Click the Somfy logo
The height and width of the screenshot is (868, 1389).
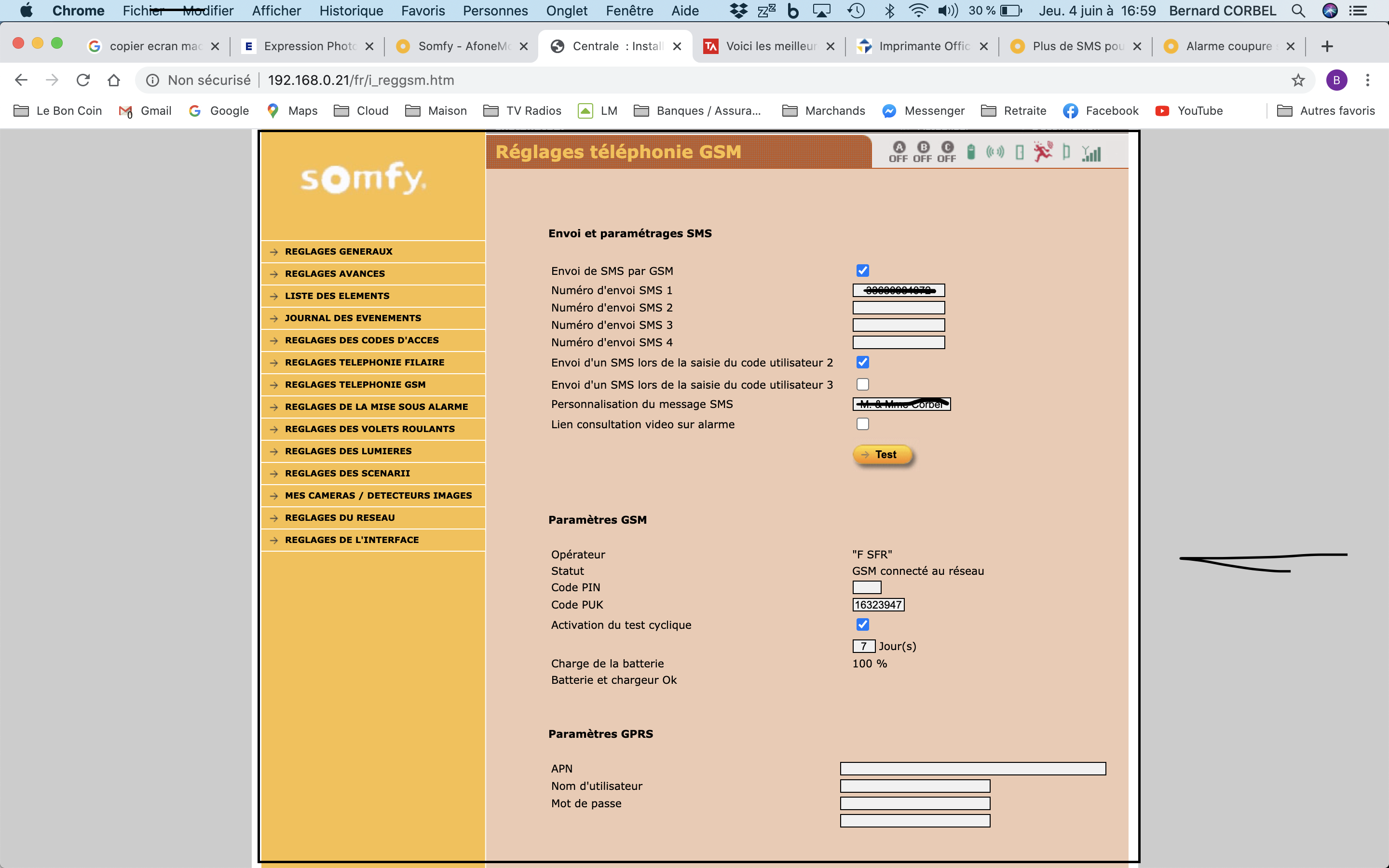tap(363, 178)
